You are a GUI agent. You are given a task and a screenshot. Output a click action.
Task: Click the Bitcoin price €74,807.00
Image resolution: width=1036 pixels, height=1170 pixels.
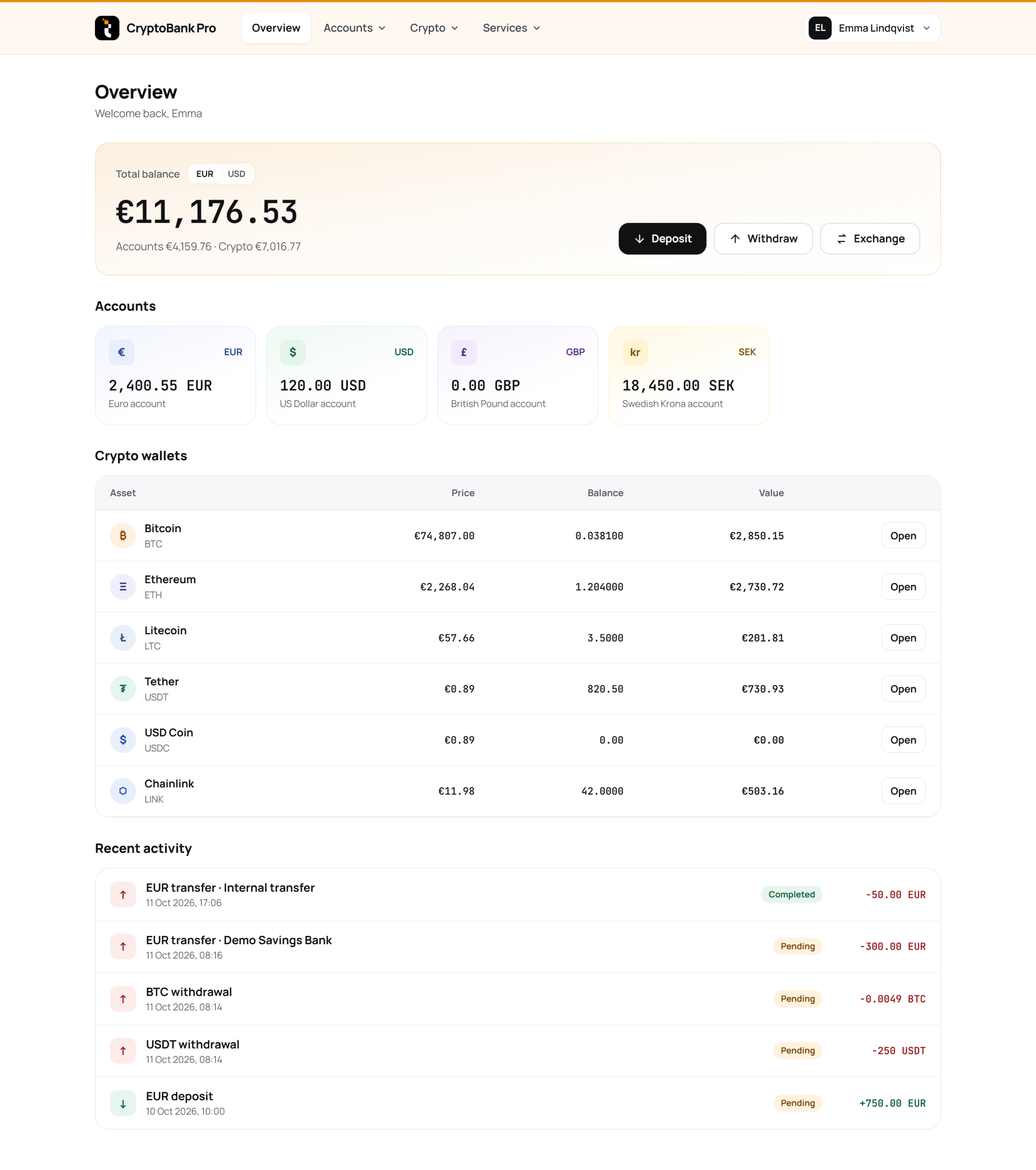tap(444, 536)
